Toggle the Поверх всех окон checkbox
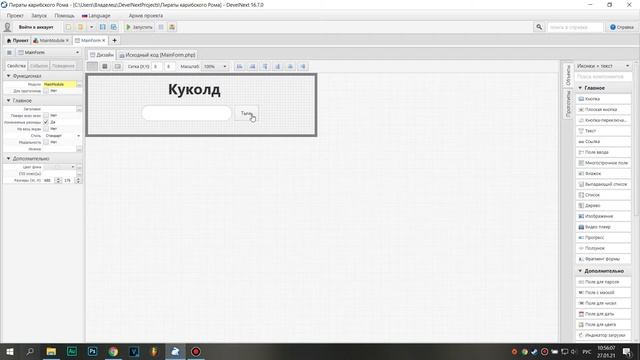640x360 pixels. point(46,116)
